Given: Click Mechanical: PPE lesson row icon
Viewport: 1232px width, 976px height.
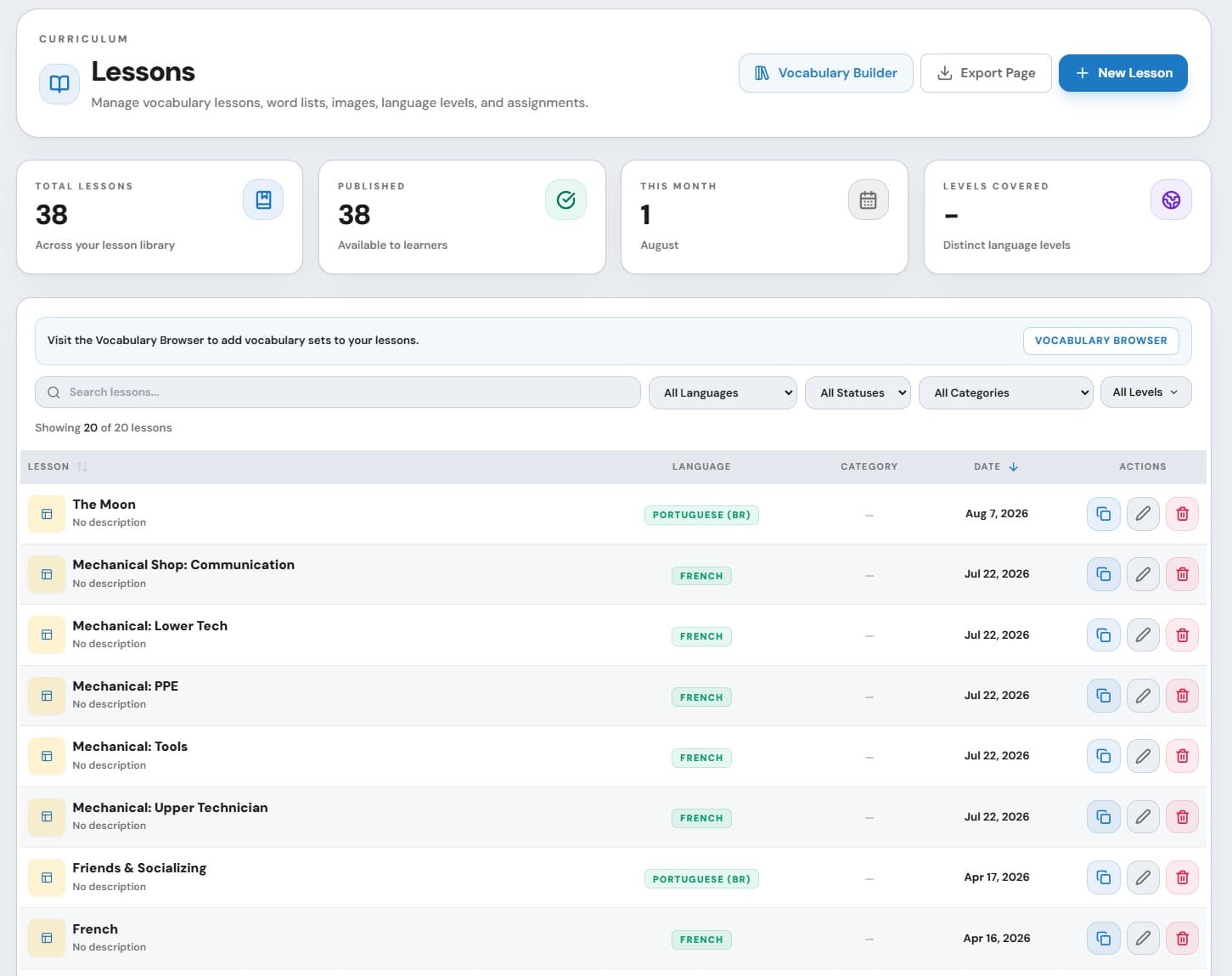Looking at the screenshot, I should click(x=47, y=696).
